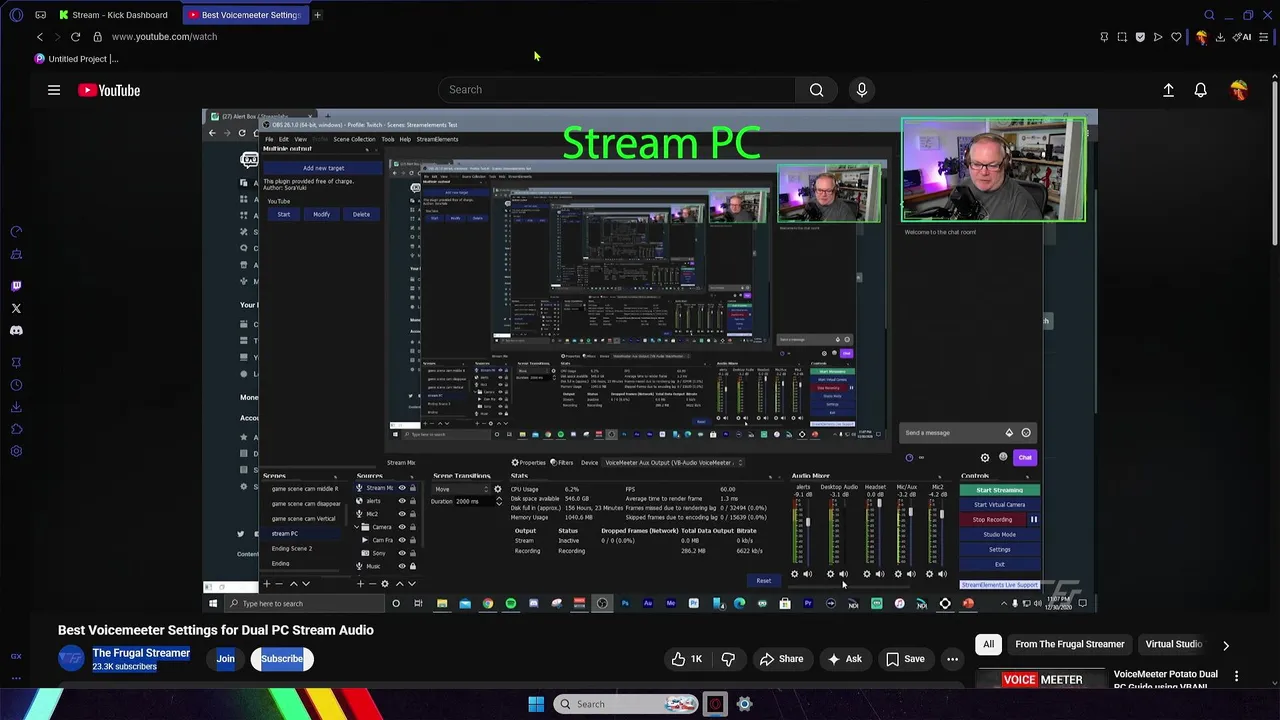Open Twitch from the Opera sidebar
This screenshot has width=1280, height=720.
point(16,286)
